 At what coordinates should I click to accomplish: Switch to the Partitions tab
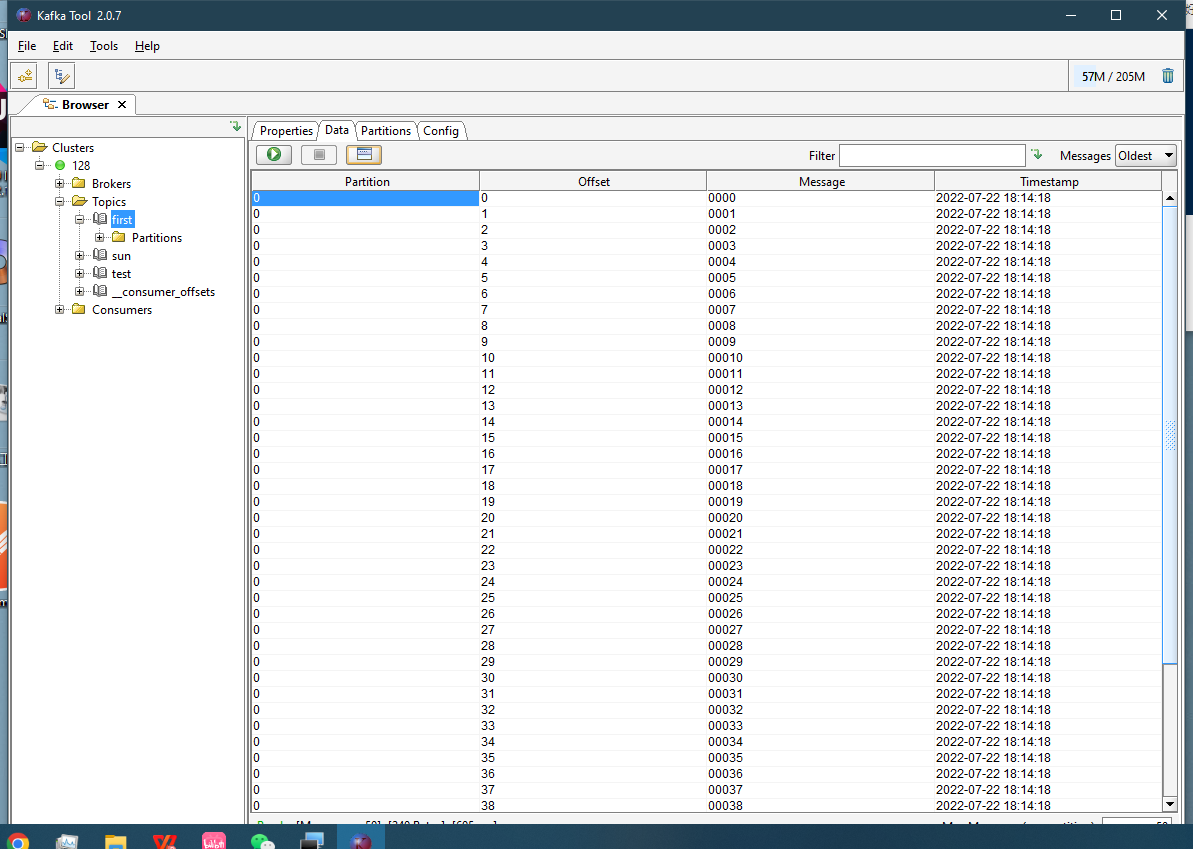tap(385, 131)
